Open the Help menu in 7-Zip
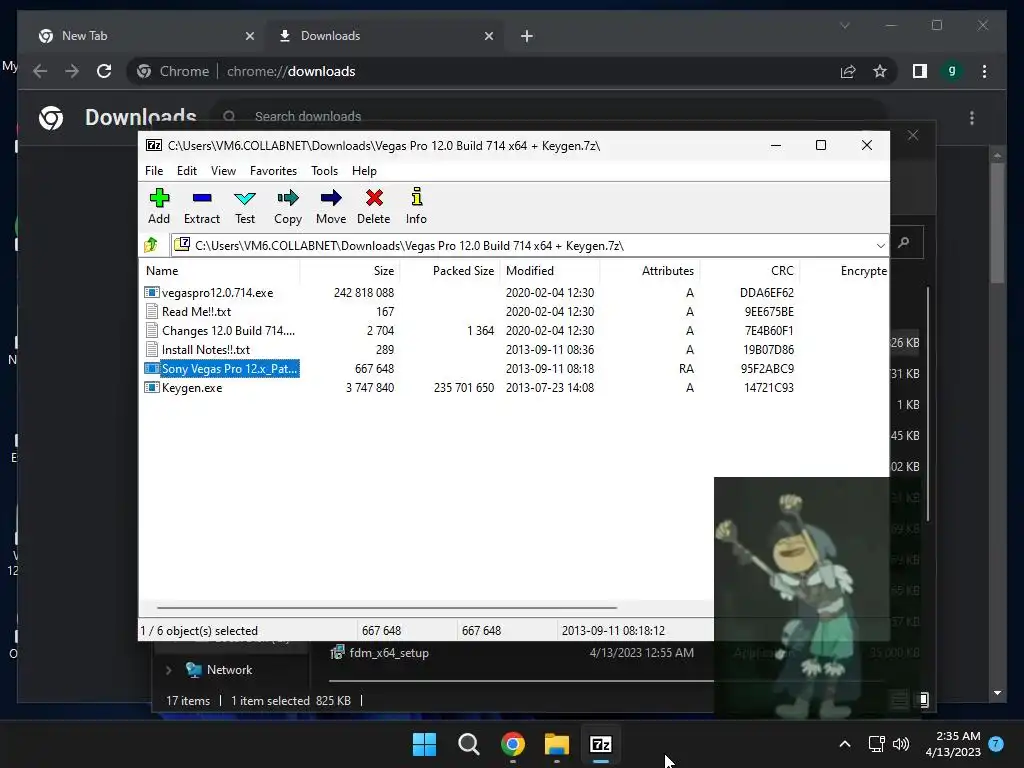Screen dimensions: 1024x768 coord(364,170)
